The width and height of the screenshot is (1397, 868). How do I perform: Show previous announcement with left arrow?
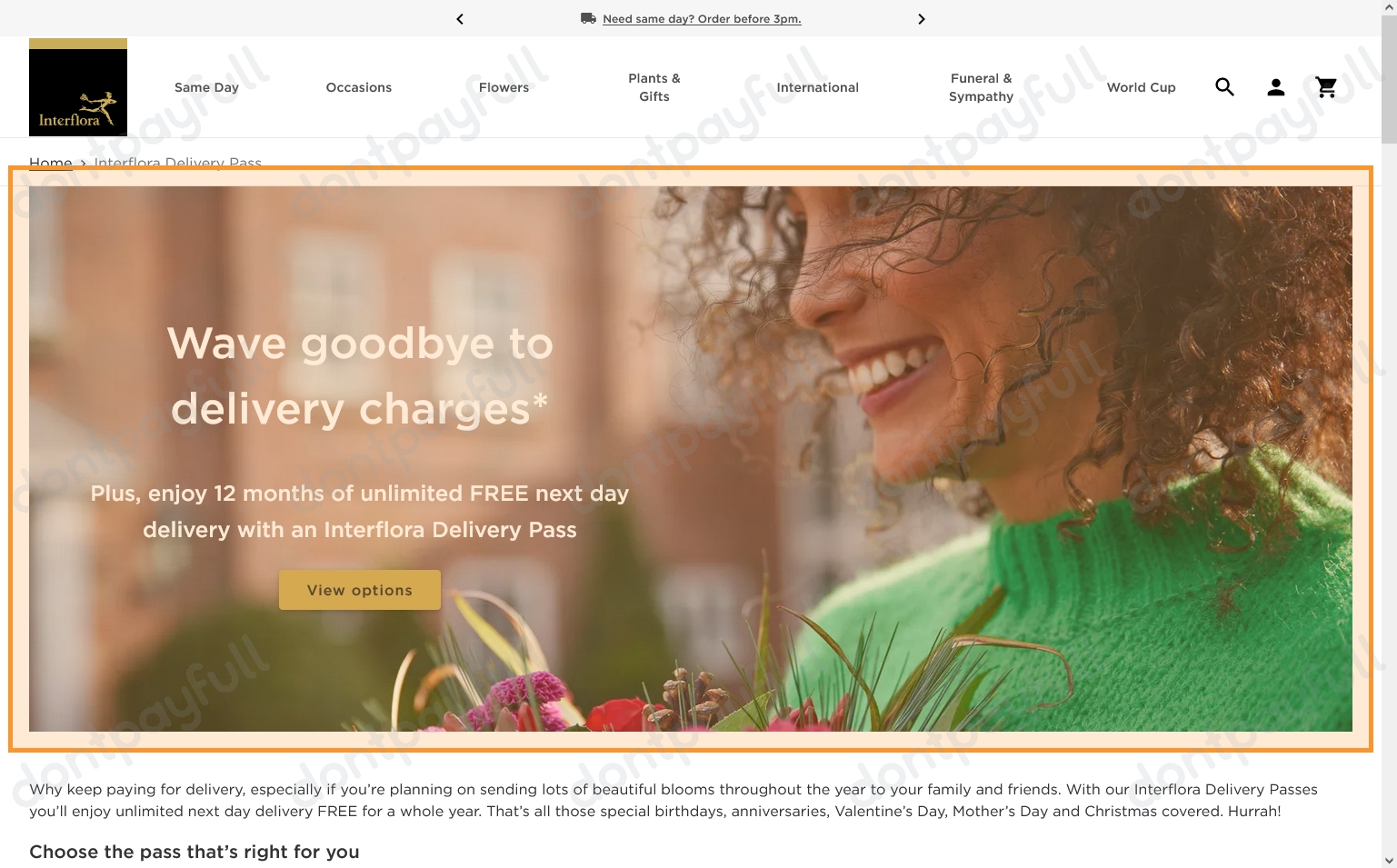460,18
